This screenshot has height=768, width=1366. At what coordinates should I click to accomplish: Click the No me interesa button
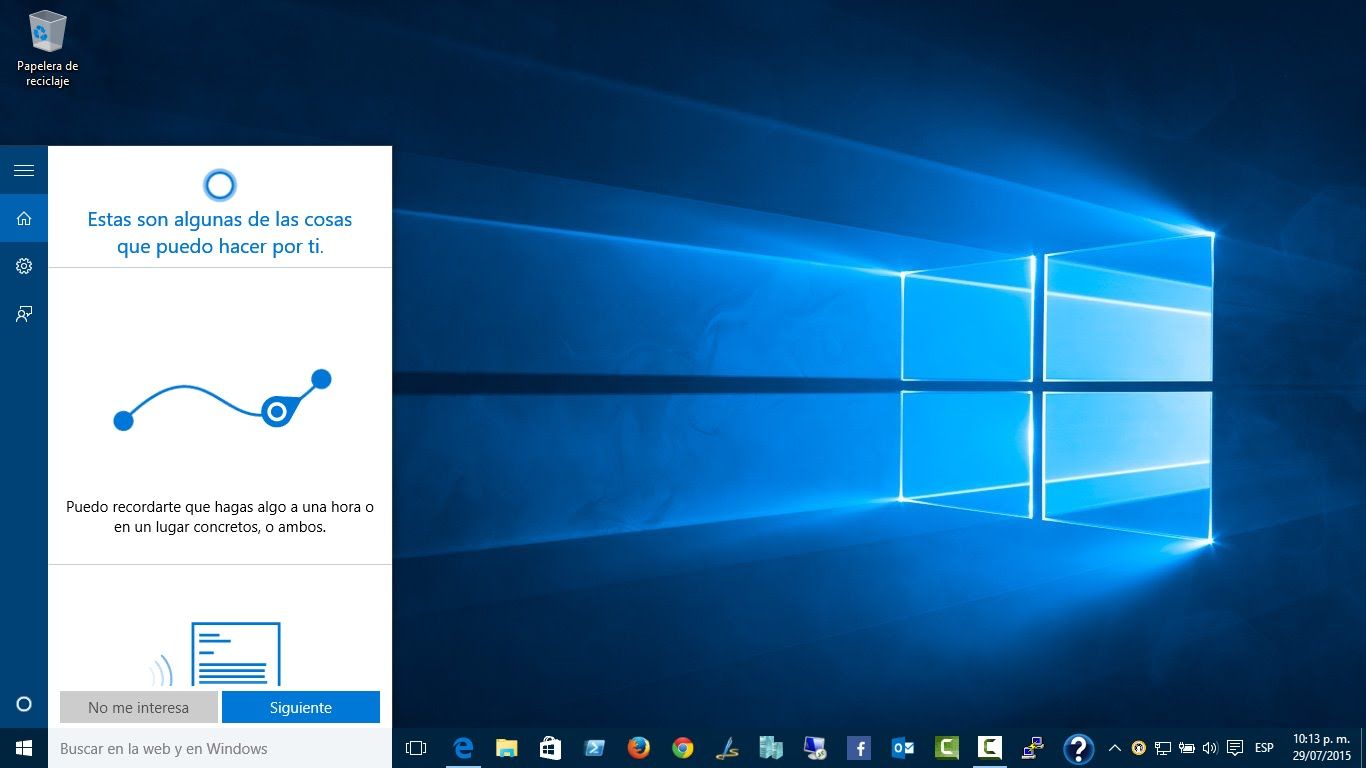(x=139, y=707)
